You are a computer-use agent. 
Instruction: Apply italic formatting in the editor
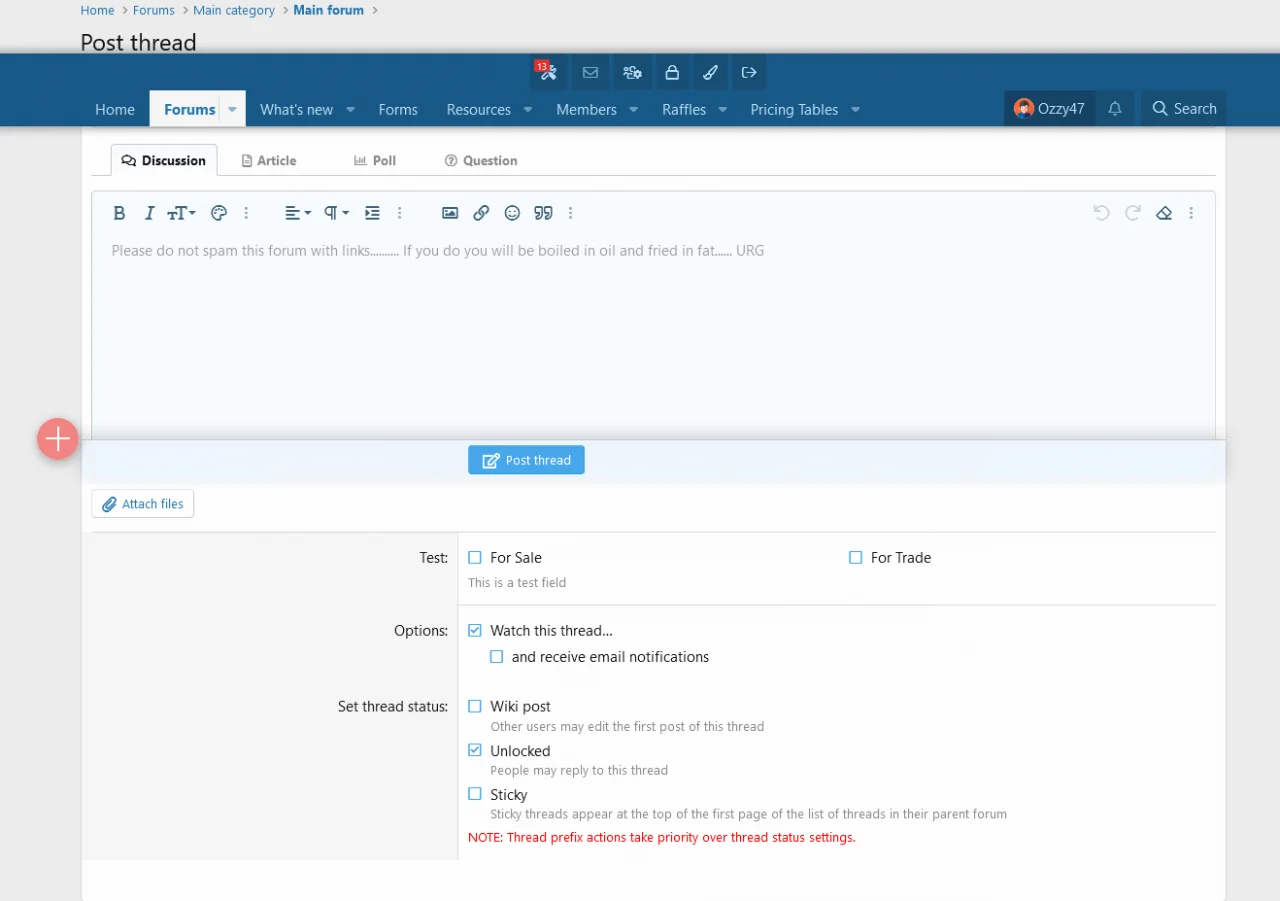[x=150, y=213]
